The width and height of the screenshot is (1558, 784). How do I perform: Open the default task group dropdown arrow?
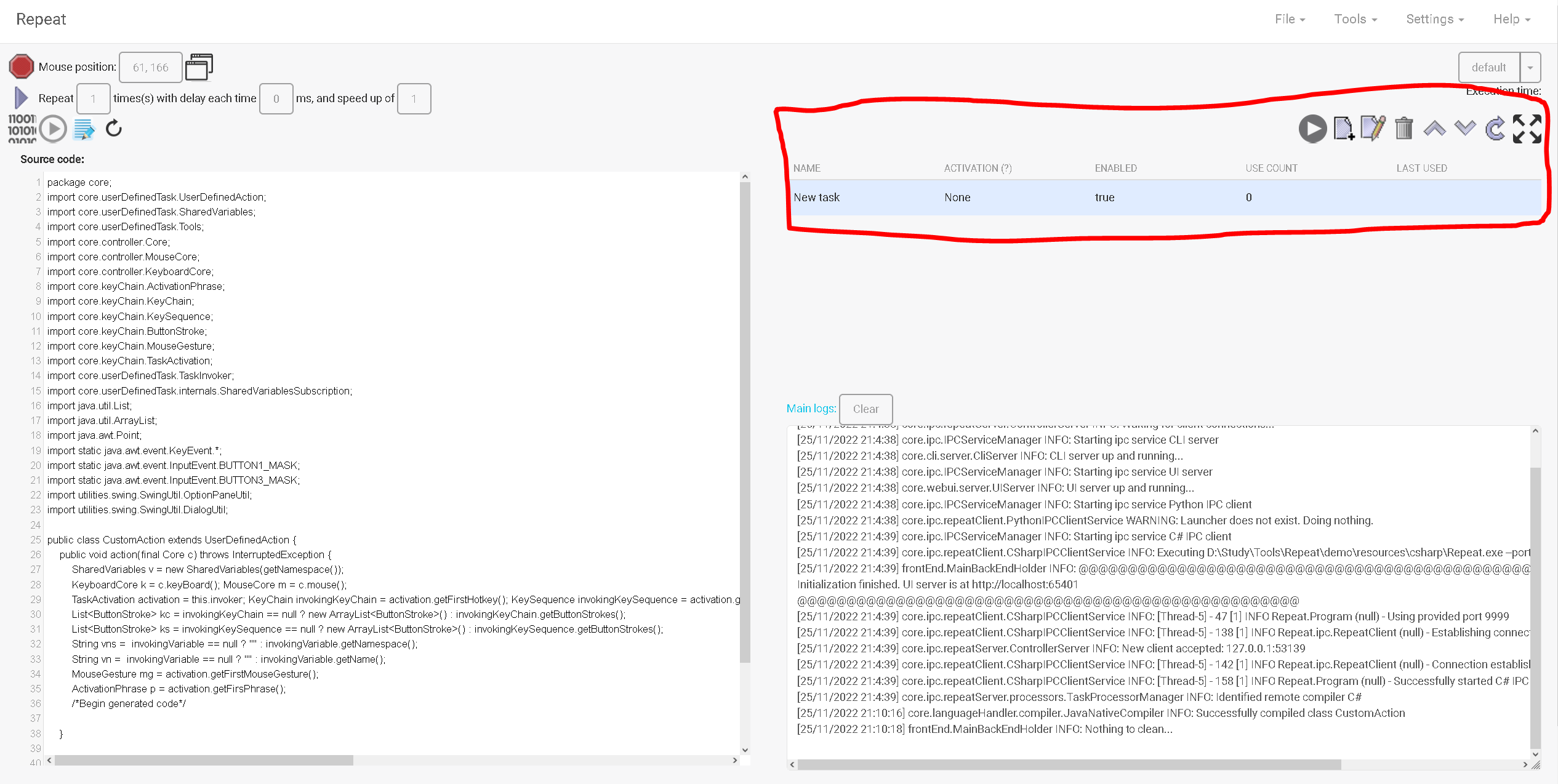coord(1530,68)
